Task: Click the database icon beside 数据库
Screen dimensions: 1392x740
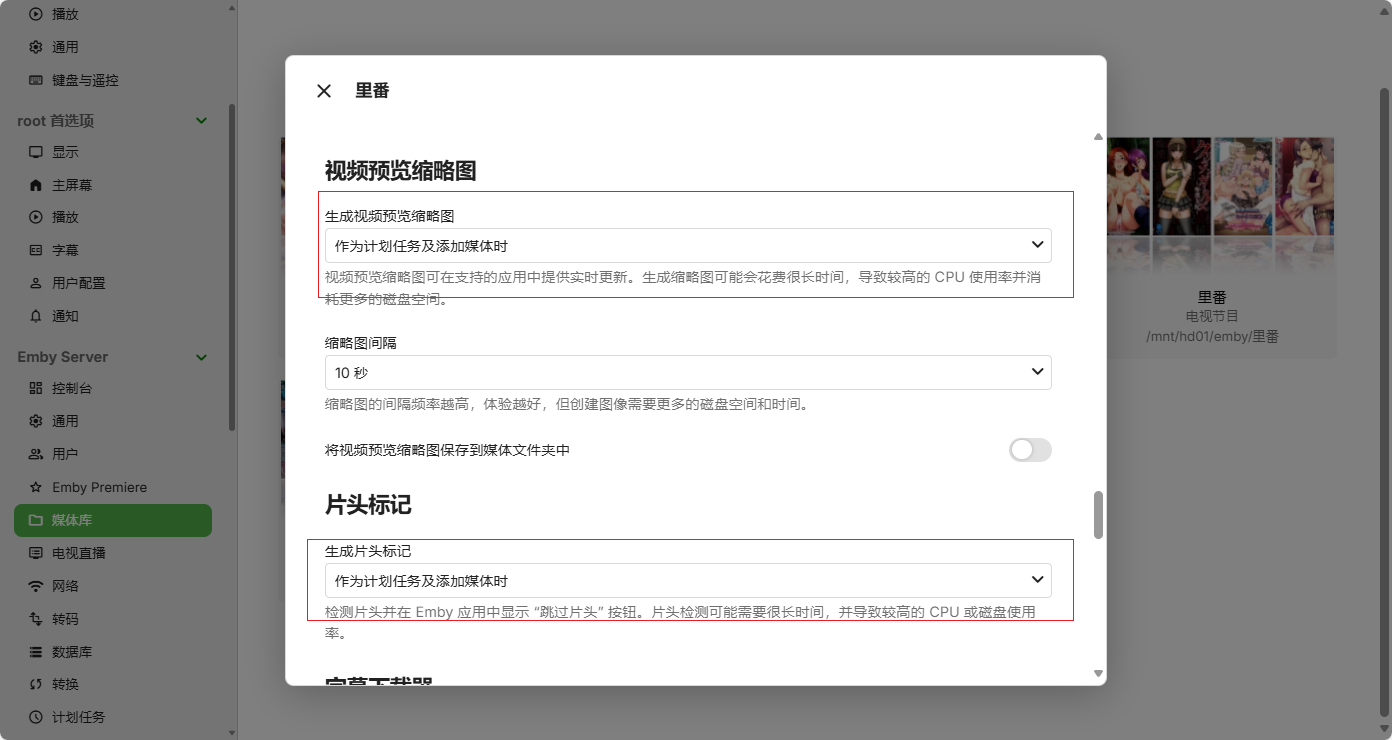Action: [x=36, y=652]
